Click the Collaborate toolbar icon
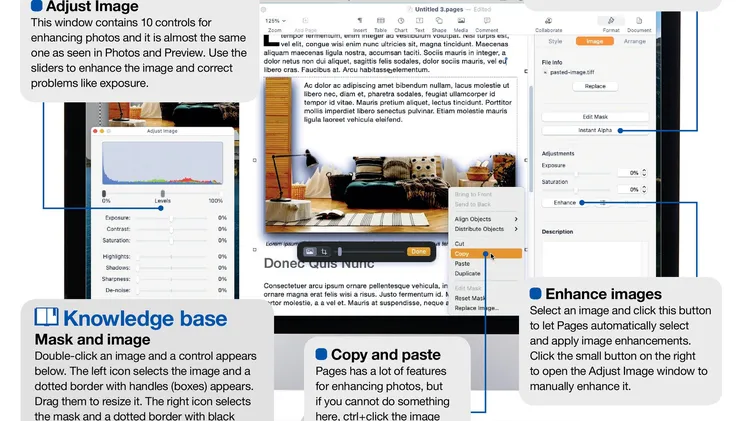 [x=549, y=21]
